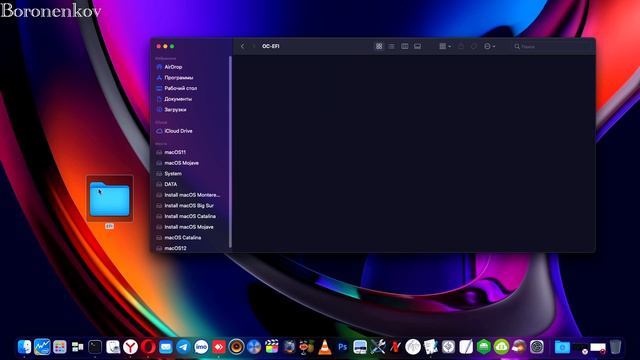
Task: Switch Finder to icon grid view
Action: pyautogui.click(x=379, y=46)
